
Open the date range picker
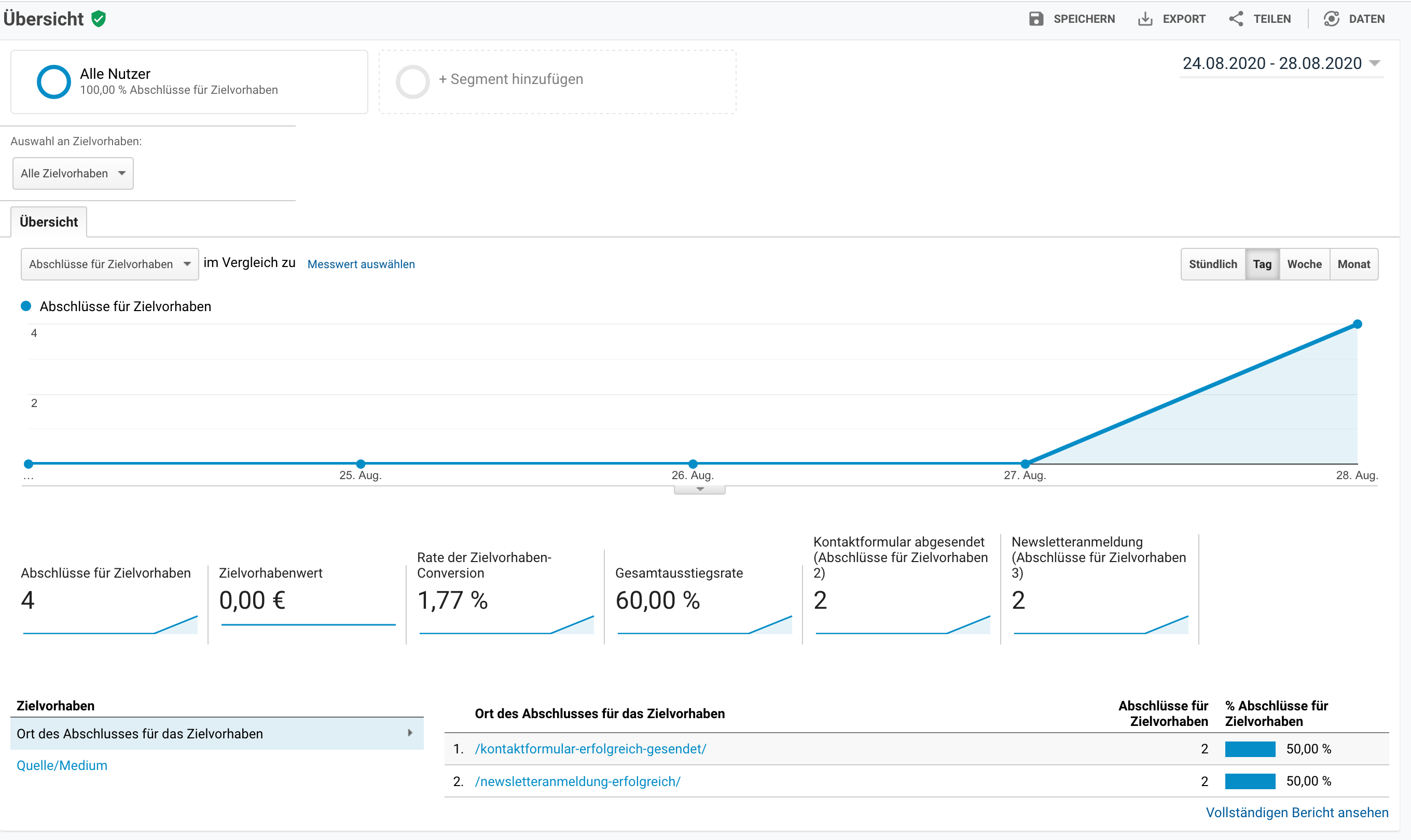1281,63
